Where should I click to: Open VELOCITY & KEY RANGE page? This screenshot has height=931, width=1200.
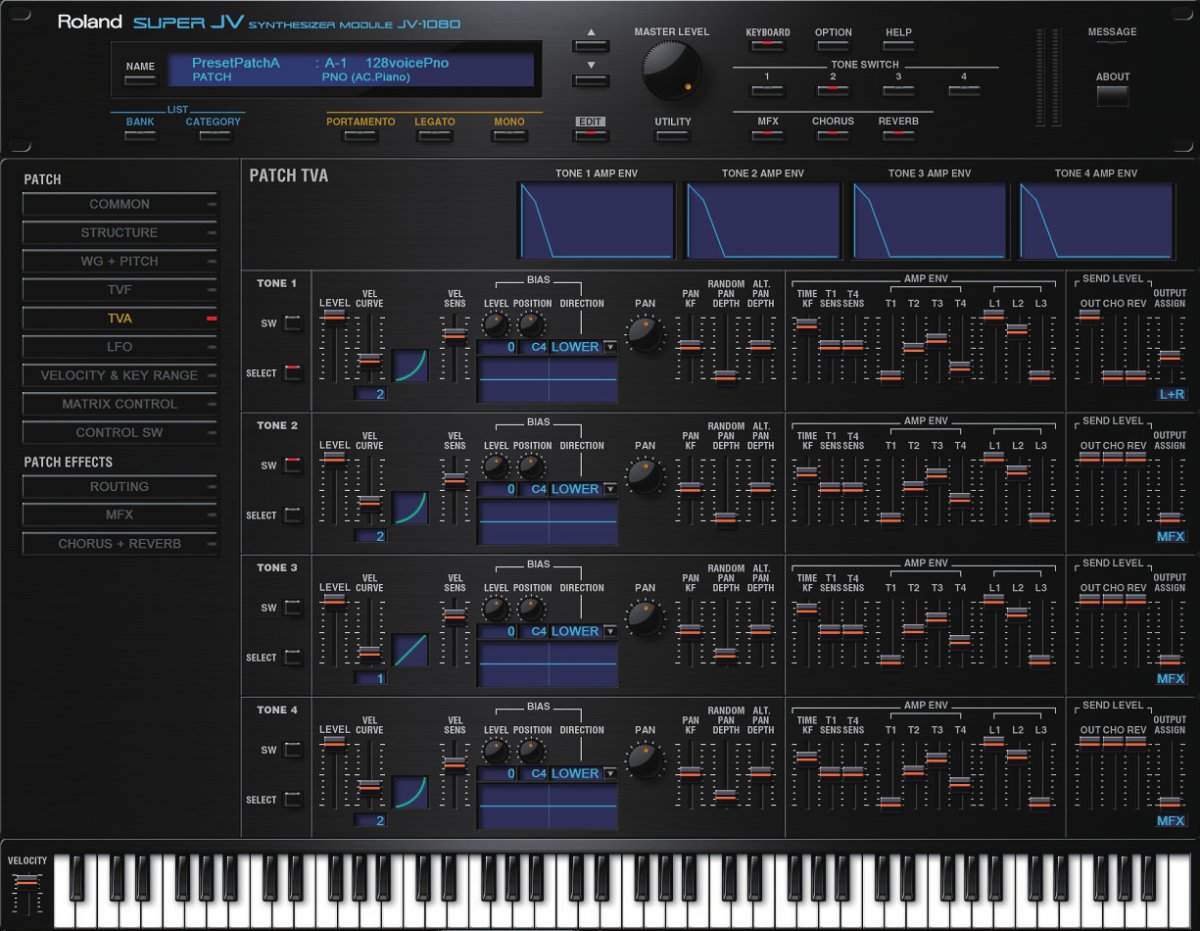tap(120, 376)
